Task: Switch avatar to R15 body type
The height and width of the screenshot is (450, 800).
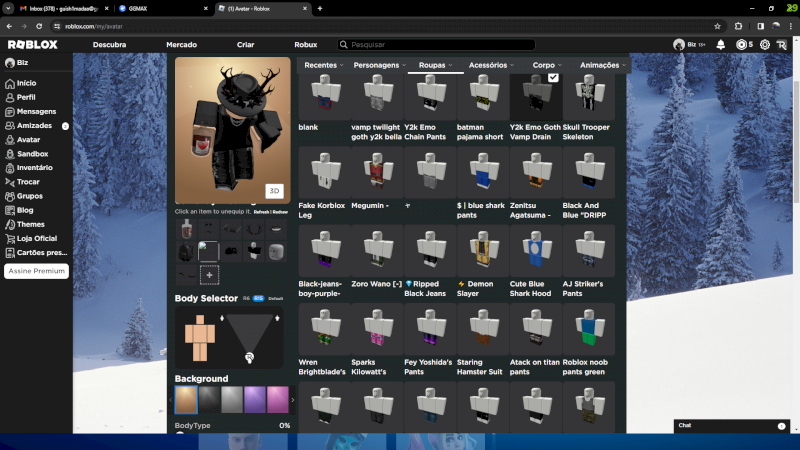Action: click(258, 298)
